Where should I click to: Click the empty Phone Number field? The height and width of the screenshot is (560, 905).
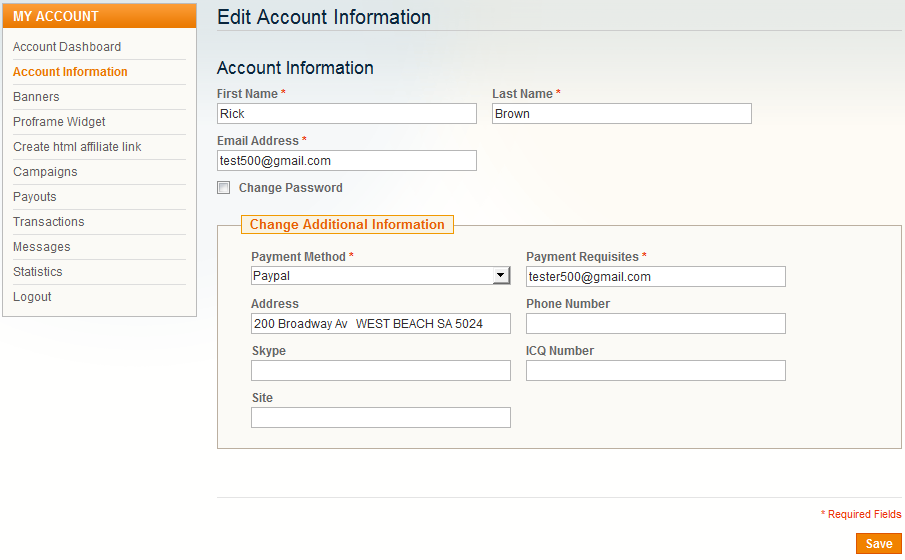(x=655, y=324)
